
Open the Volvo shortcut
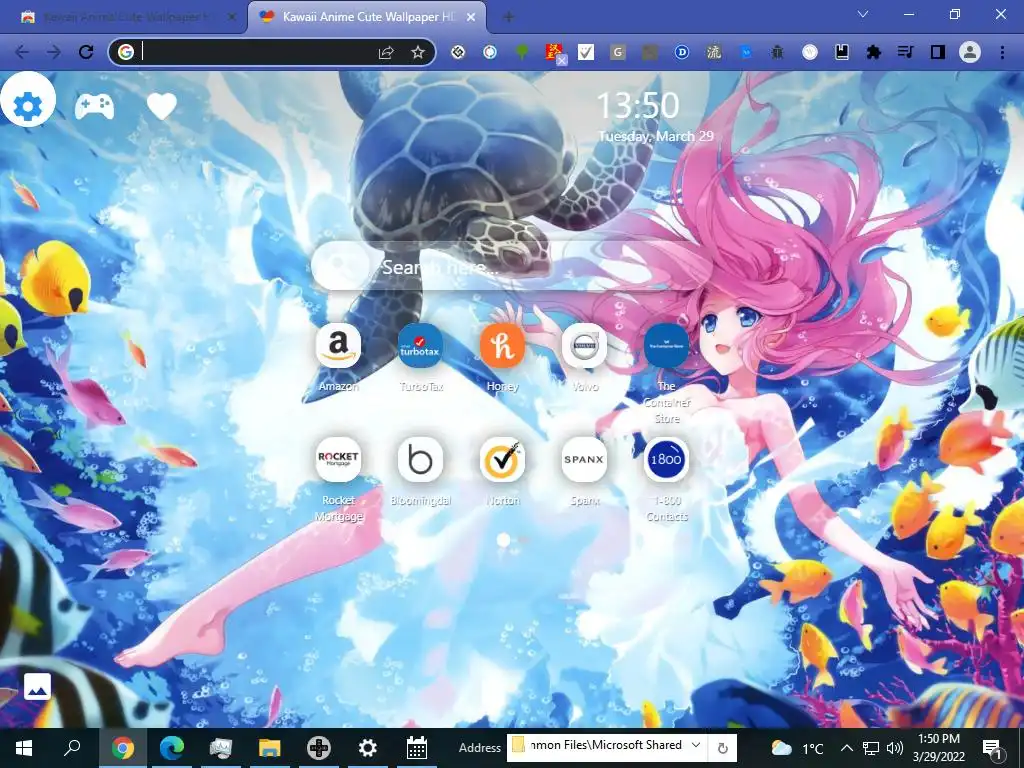click(584, 345)
